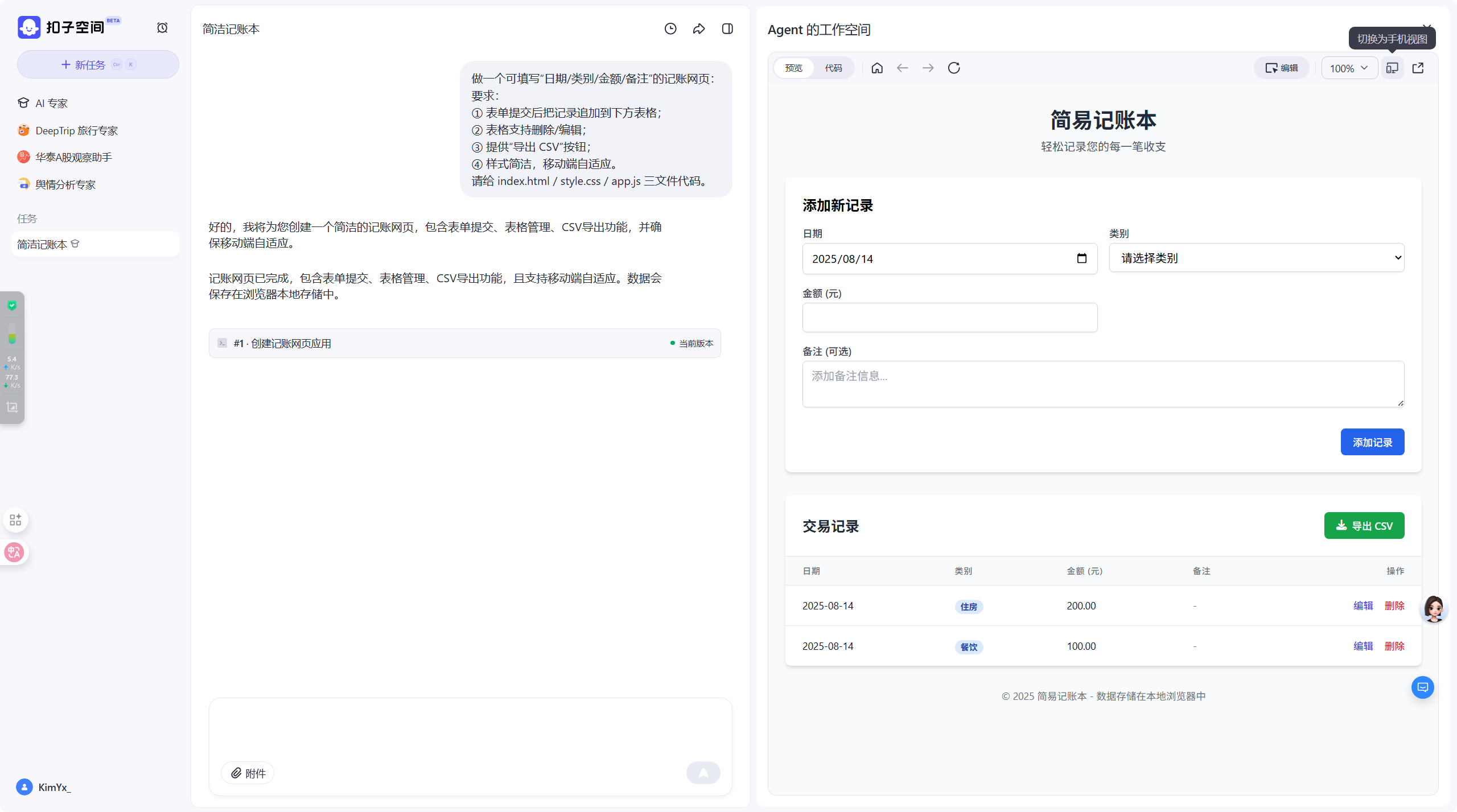Refresh the preview page
The image size is (1457, 812).
point(954,68)
